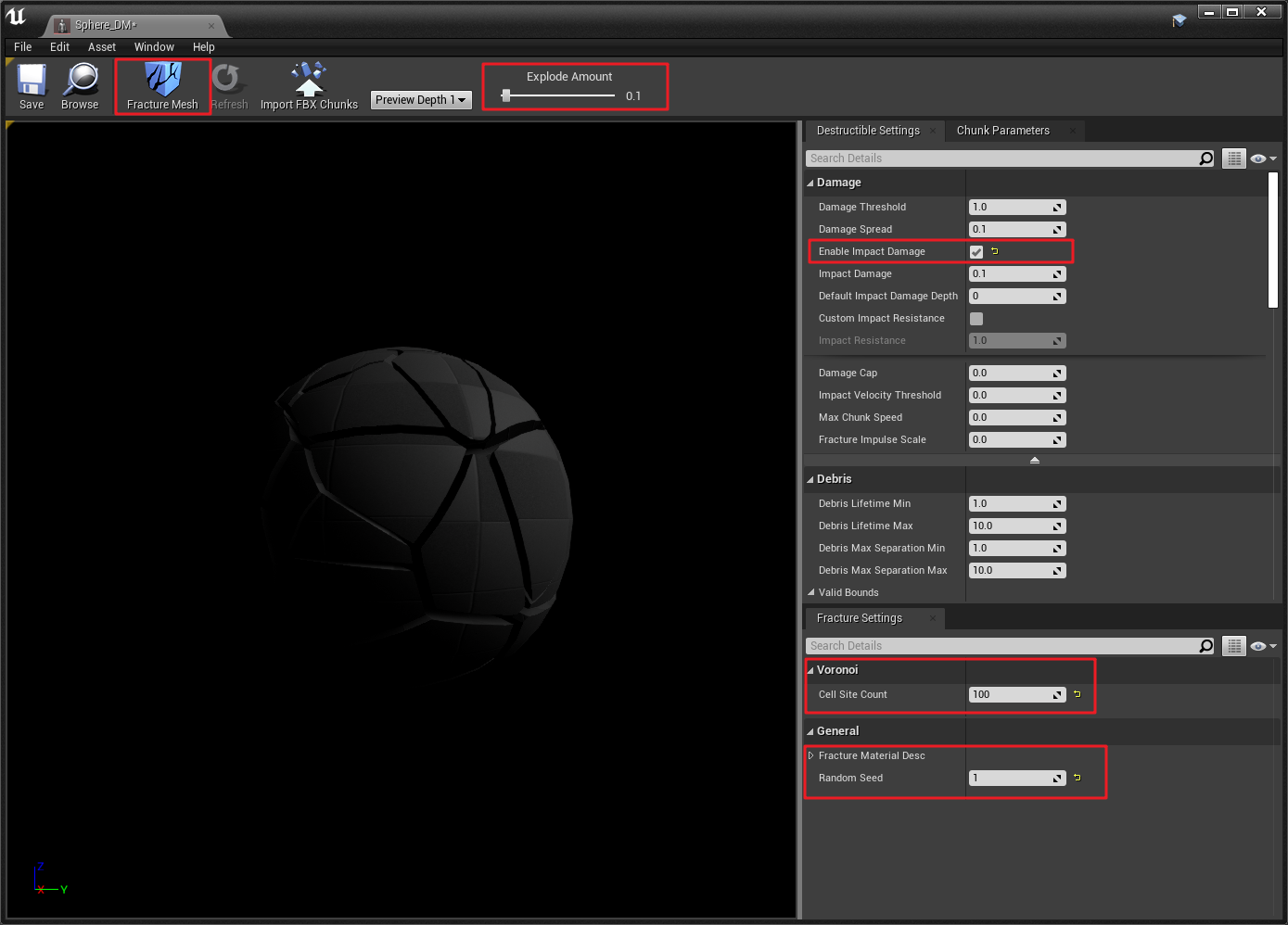Collapse the Debris category
The image size is (1288, 925).
810,480
